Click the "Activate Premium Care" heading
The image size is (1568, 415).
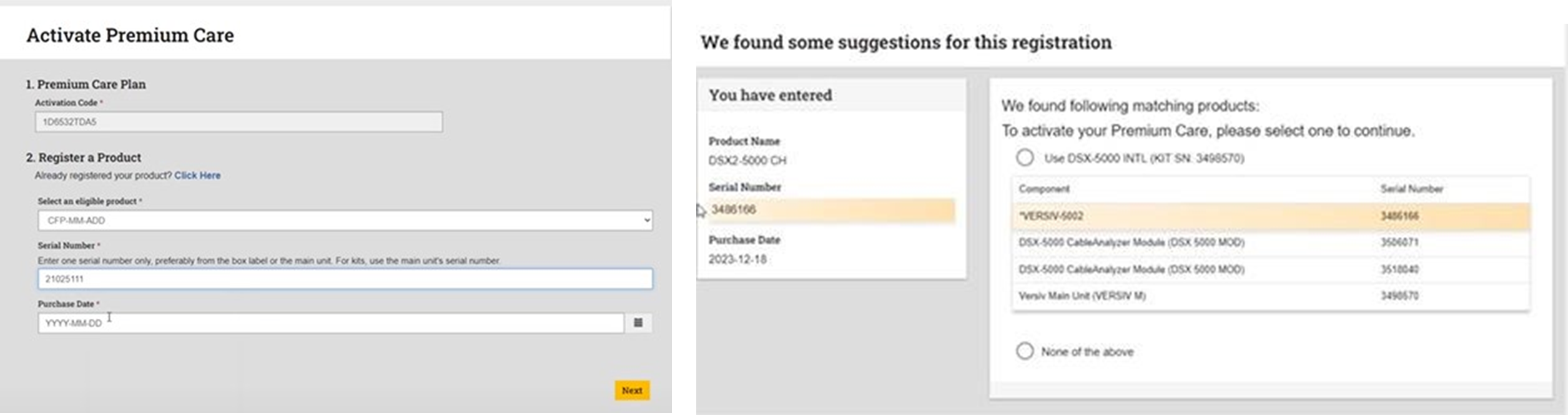[x=129, y=35]
